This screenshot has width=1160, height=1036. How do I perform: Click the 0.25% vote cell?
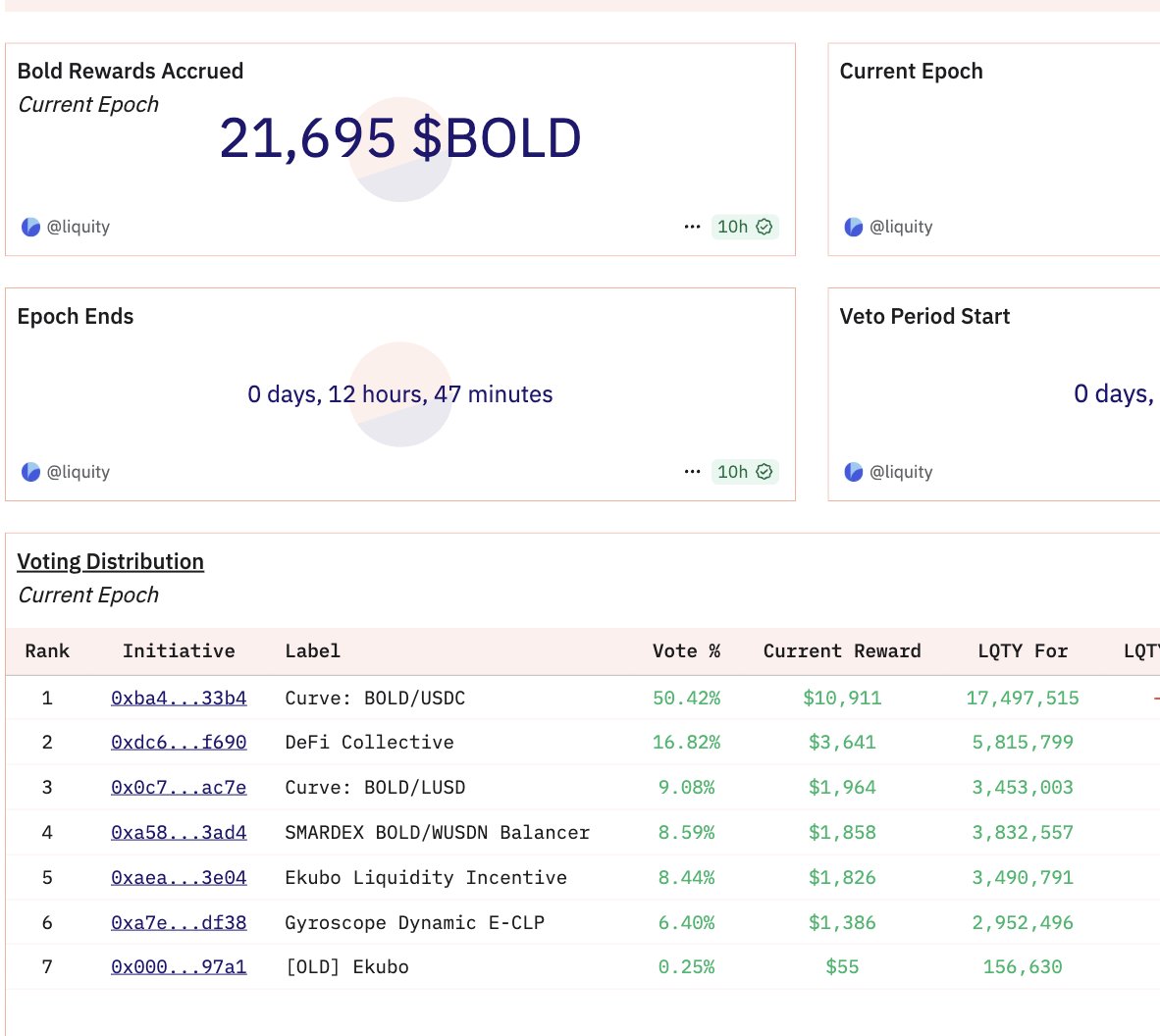click(x=686, y=966)
